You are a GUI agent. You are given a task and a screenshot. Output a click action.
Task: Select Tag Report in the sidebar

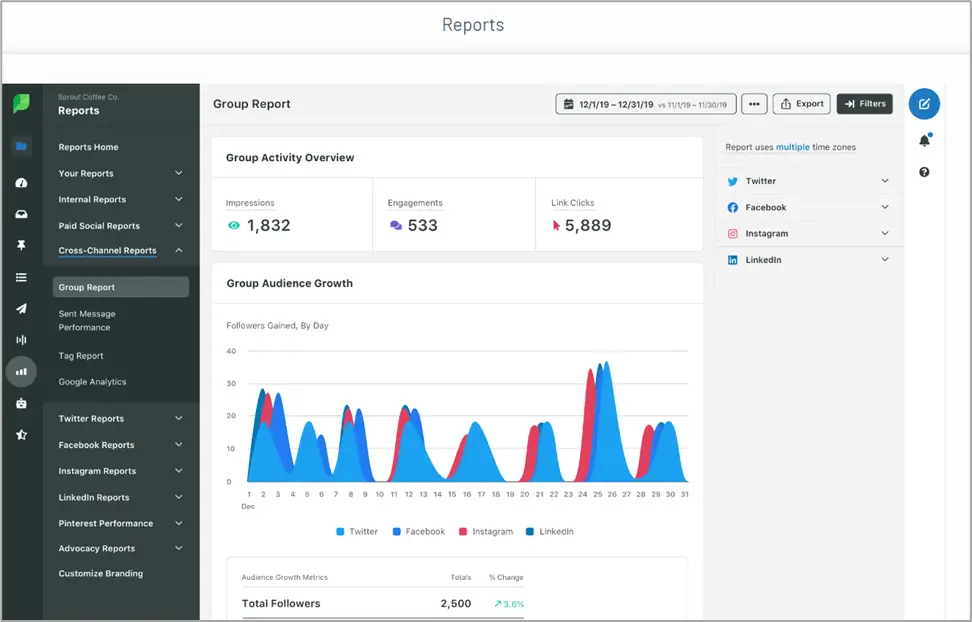point(81,356)
